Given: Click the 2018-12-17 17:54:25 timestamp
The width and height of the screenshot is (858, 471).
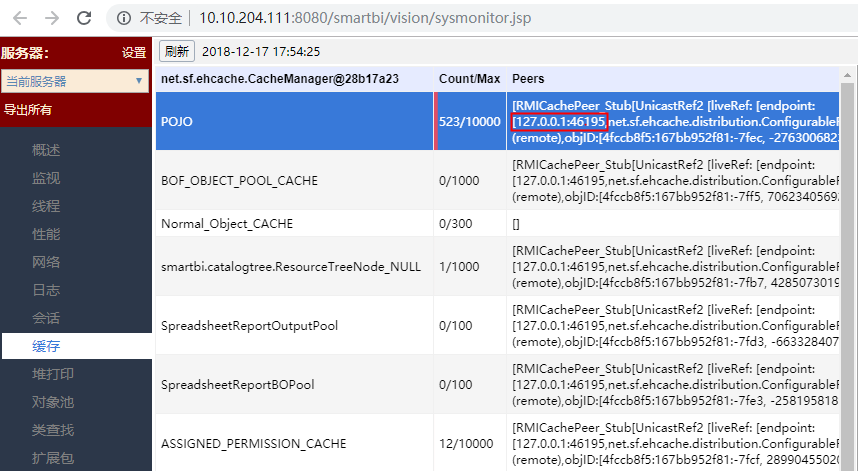Looking at the screenshot, I should [261, 52].
